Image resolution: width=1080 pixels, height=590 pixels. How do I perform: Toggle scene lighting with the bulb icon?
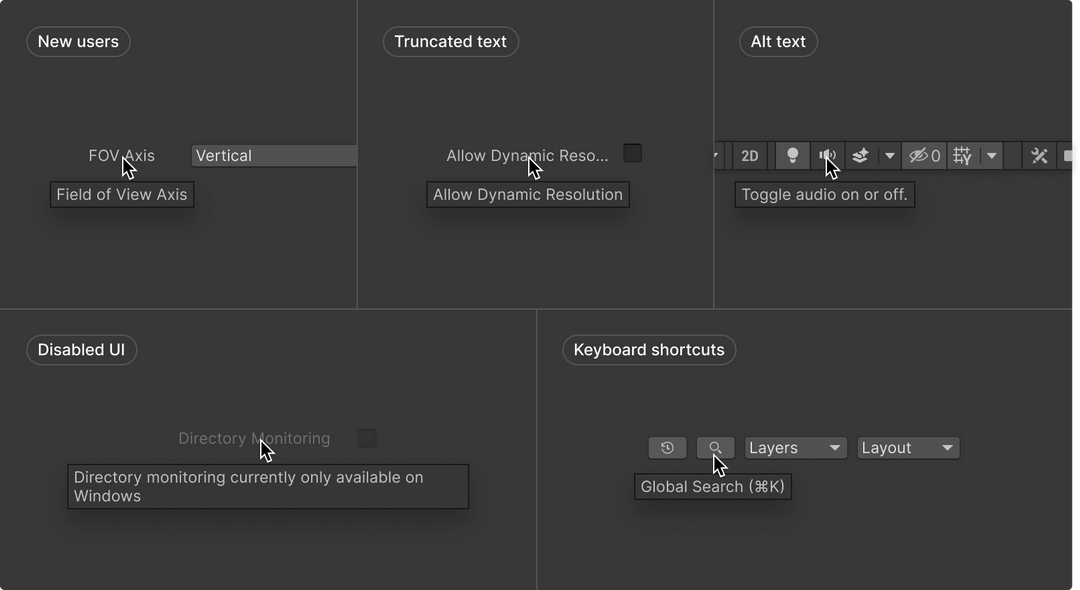click(x=792, y=156)
